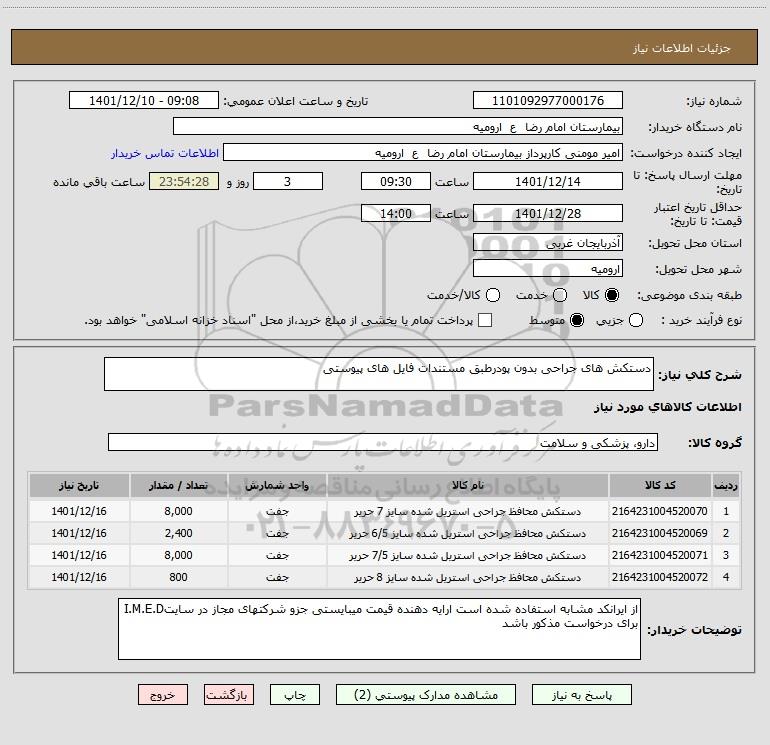Click buyer organization name field

398,126
